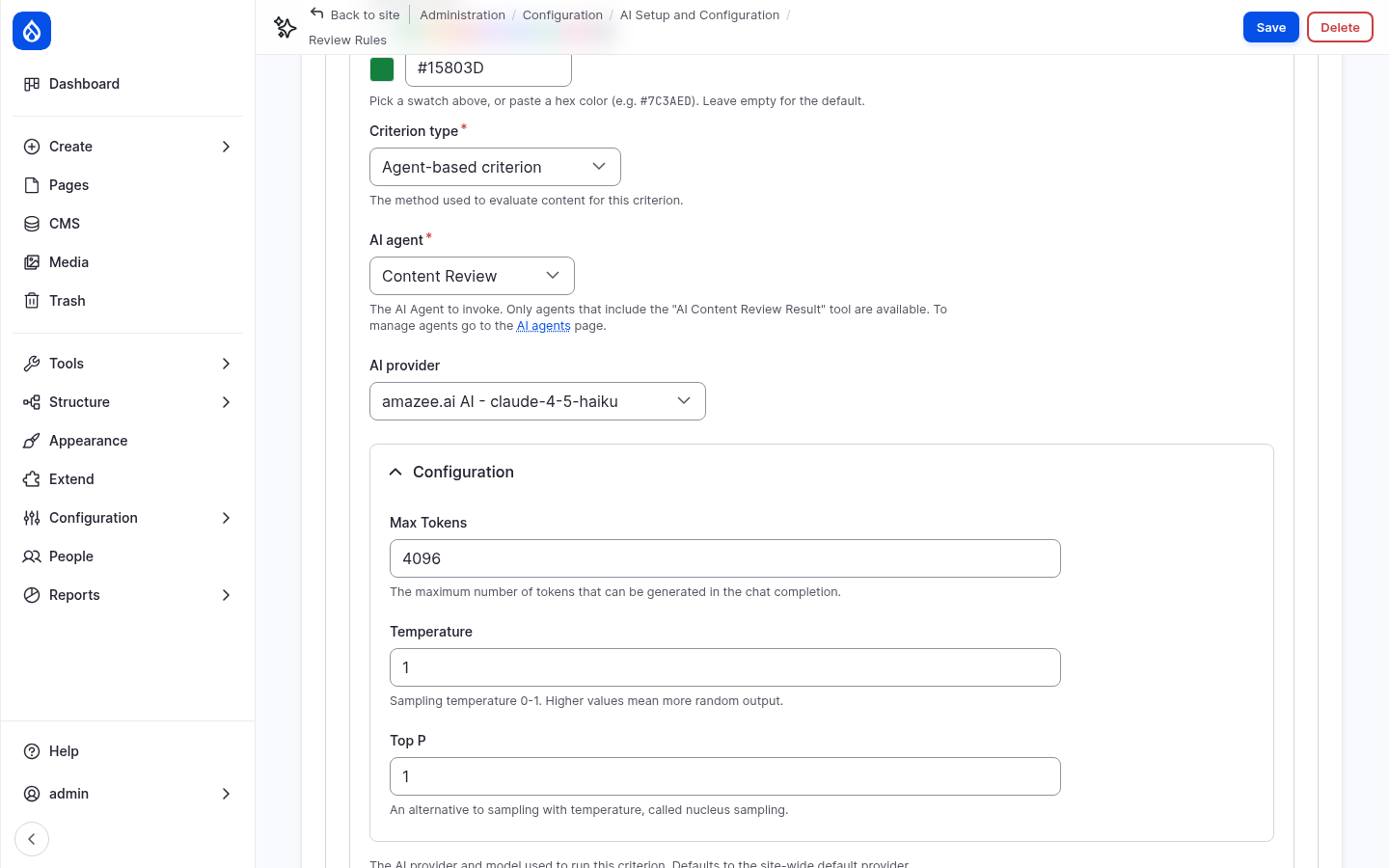Click the Drupal drop logo icon
The width and height of the screenshot is (1389, 868).
coord(32,31)
